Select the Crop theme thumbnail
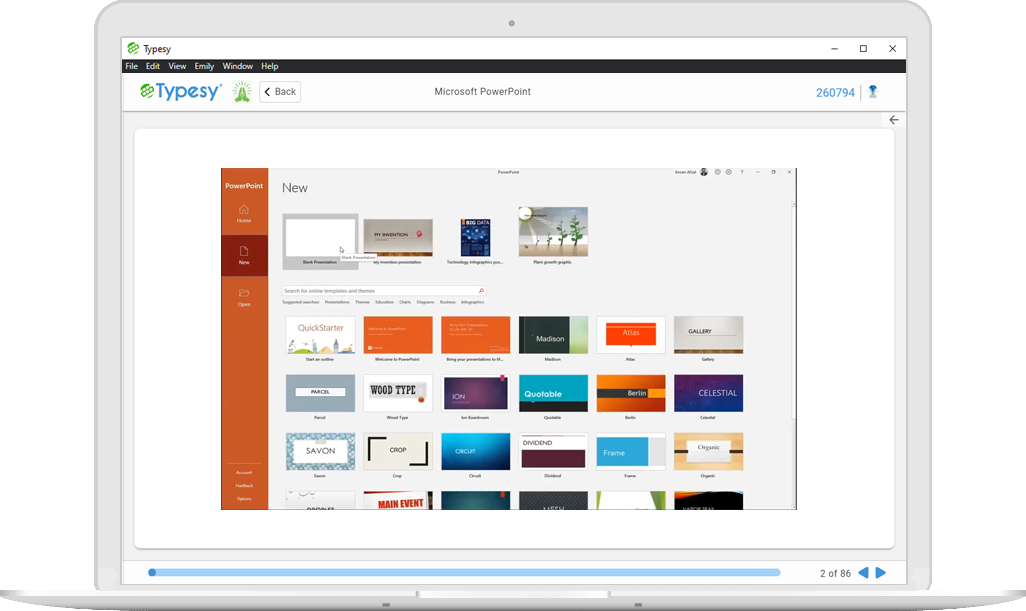Image resolution: width=1026 pixels, height=611 pixels. point(398,451)
